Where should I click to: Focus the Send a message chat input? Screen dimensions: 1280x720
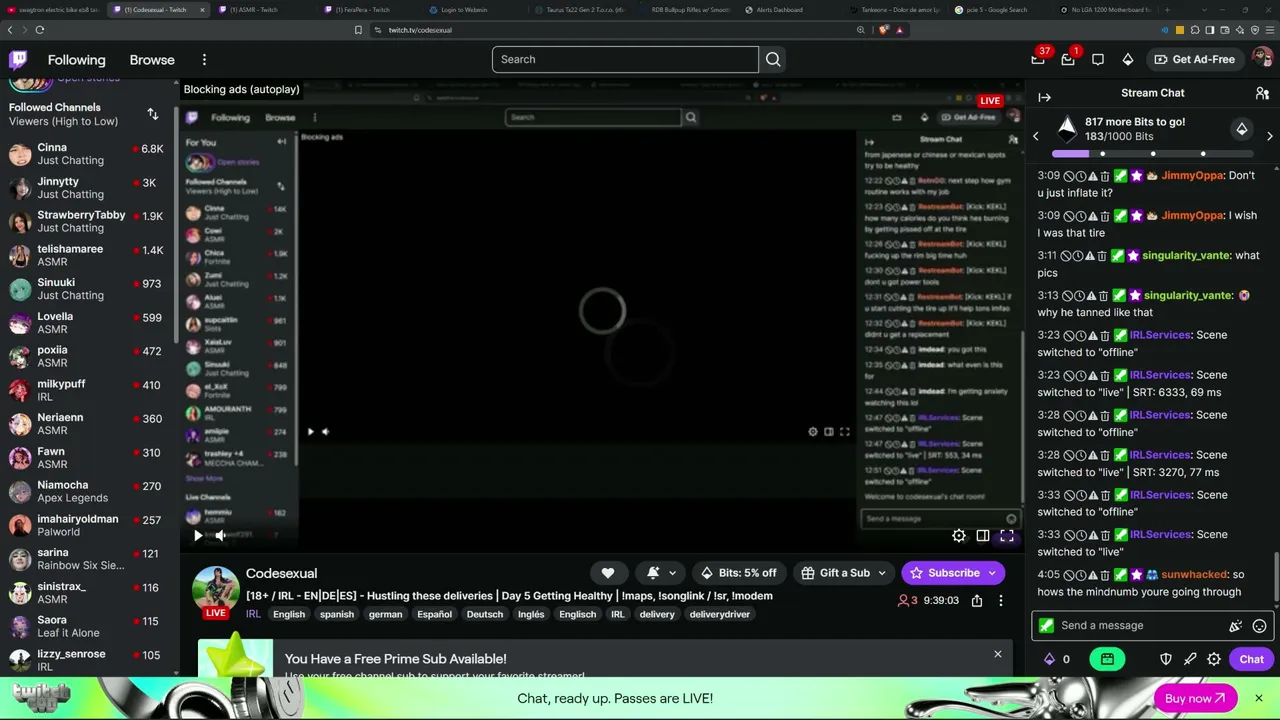[x=1140, y=626]
